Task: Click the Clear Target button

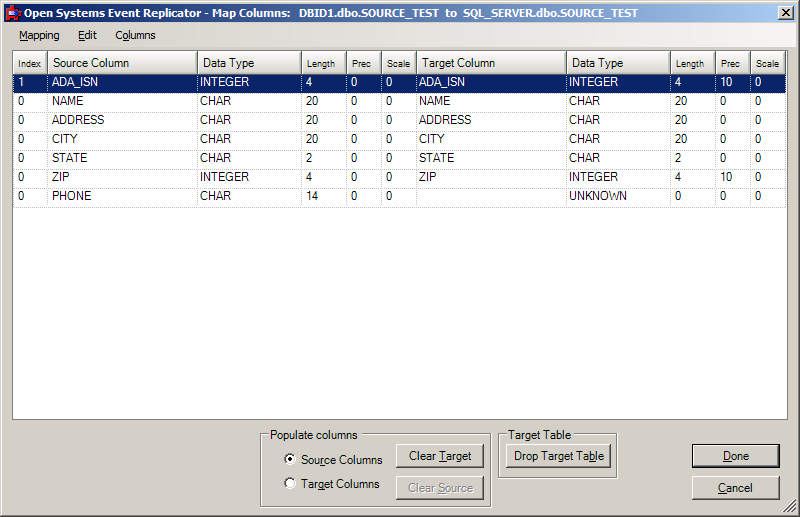Action: coord(440,456)
